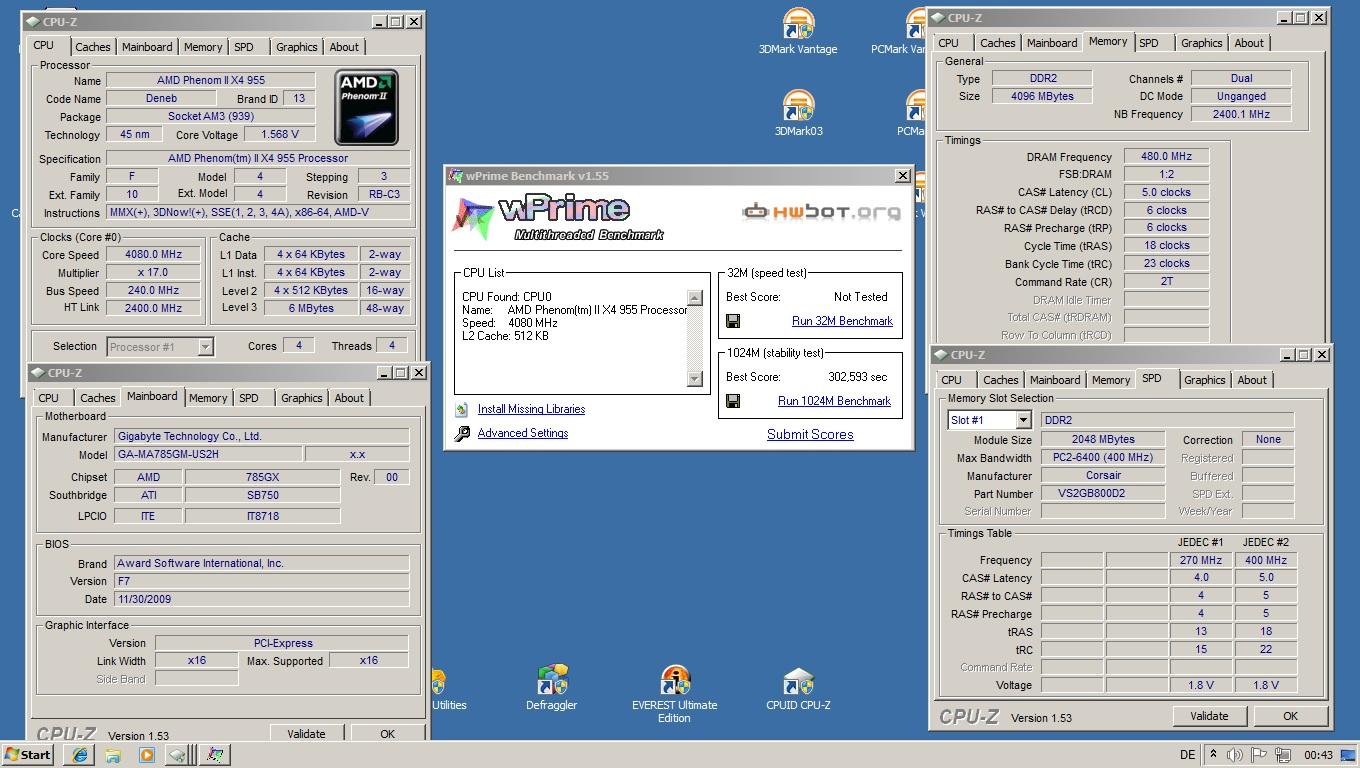Open the Processor #1 selection dropdown

tap(205, 346)
